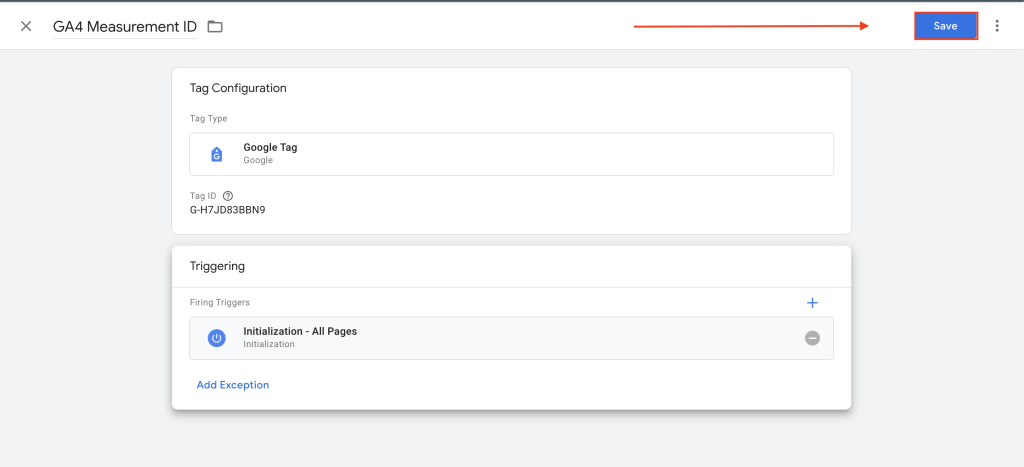This screenshot has width=1024, height=467.
Task: Click the Tag ID help question icon
Action: coord(228,195)
